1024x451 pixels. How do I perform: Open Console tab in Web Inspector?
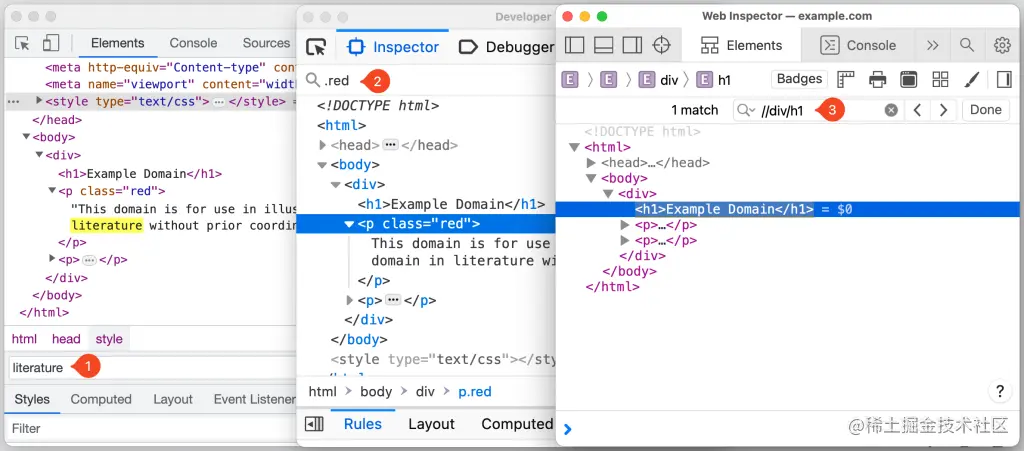pyautogui.click(x=858, y=45)
